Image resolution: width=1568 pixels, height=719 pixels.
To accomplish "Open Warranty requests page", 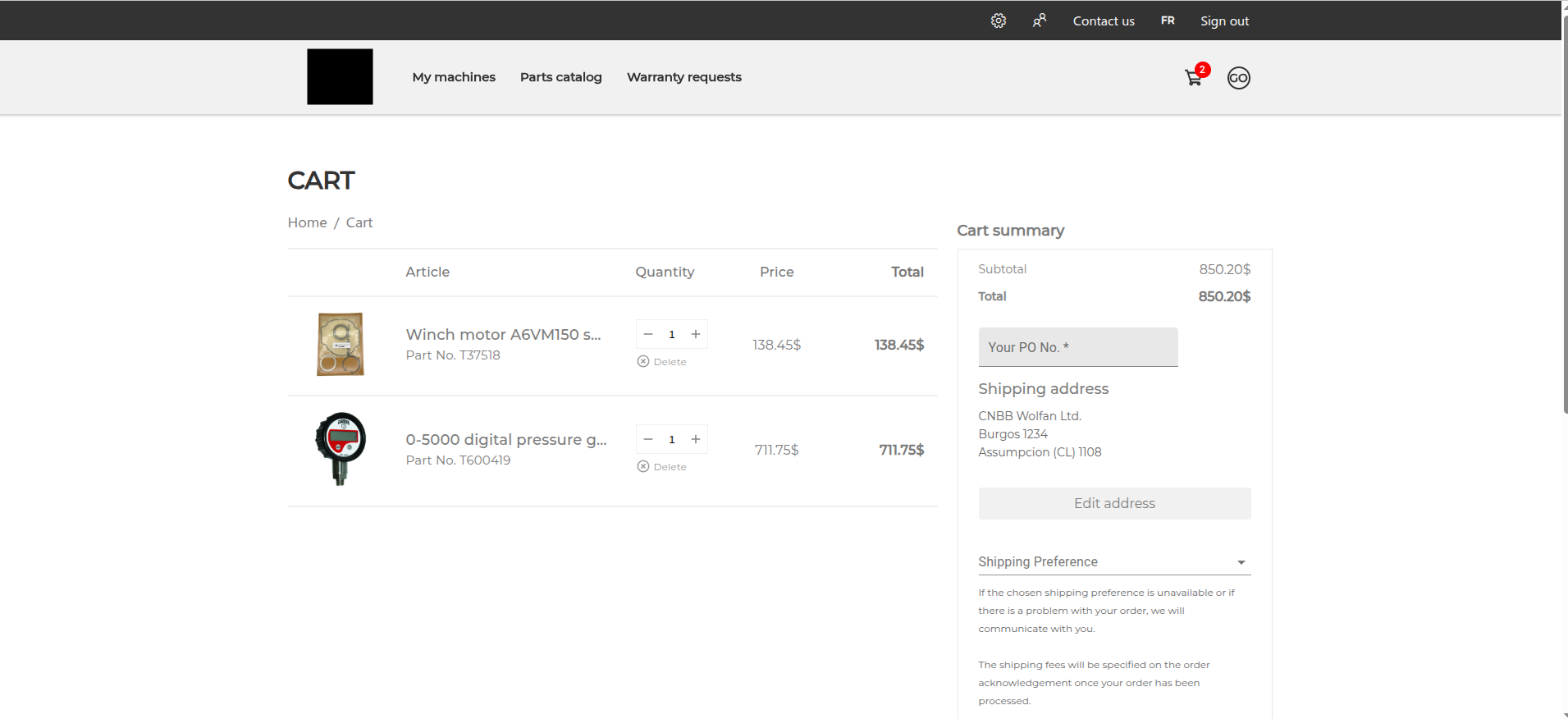I will tap(684, 77).
